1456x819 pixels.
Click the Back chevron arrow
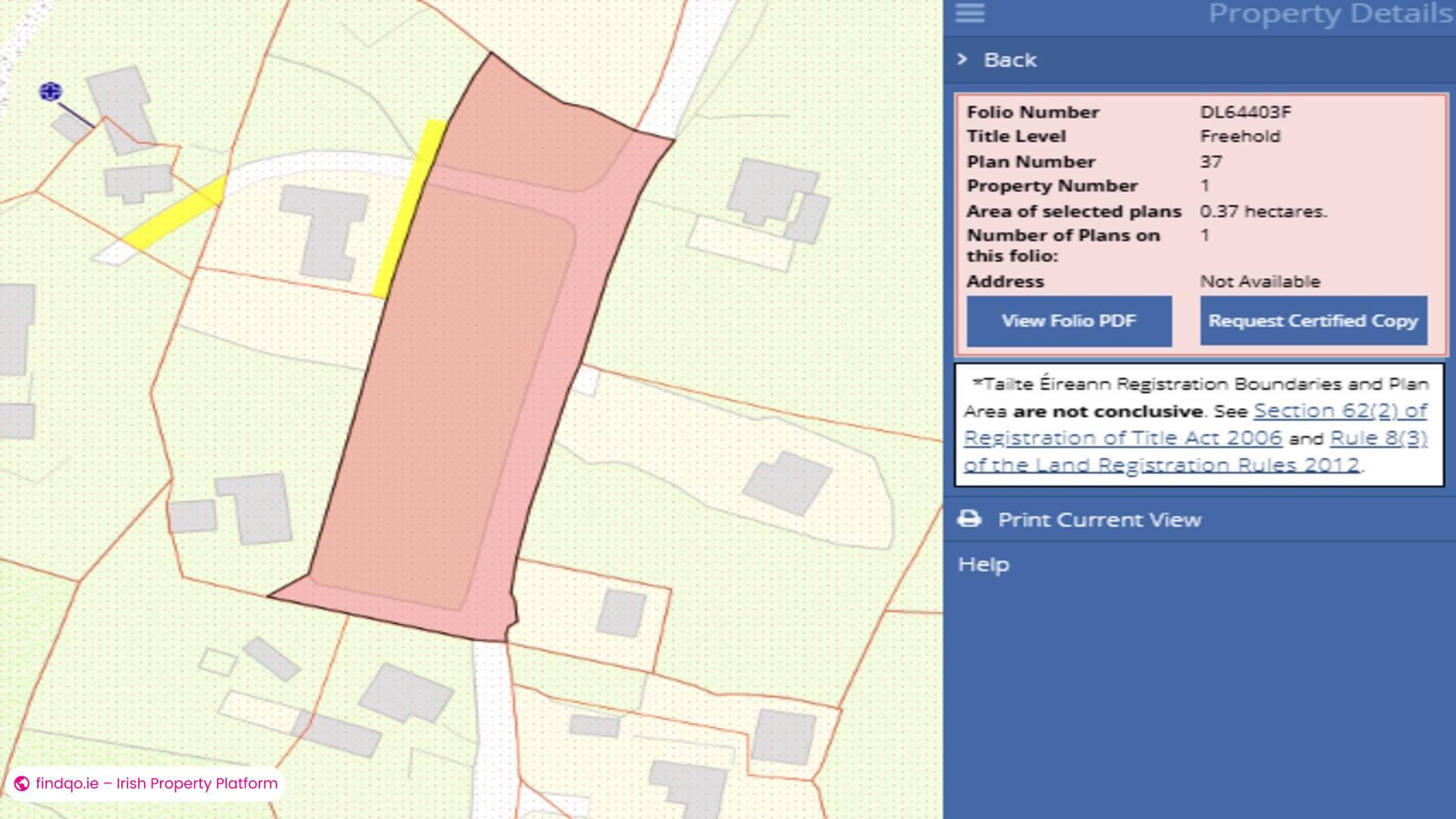[x=963, y=58]
